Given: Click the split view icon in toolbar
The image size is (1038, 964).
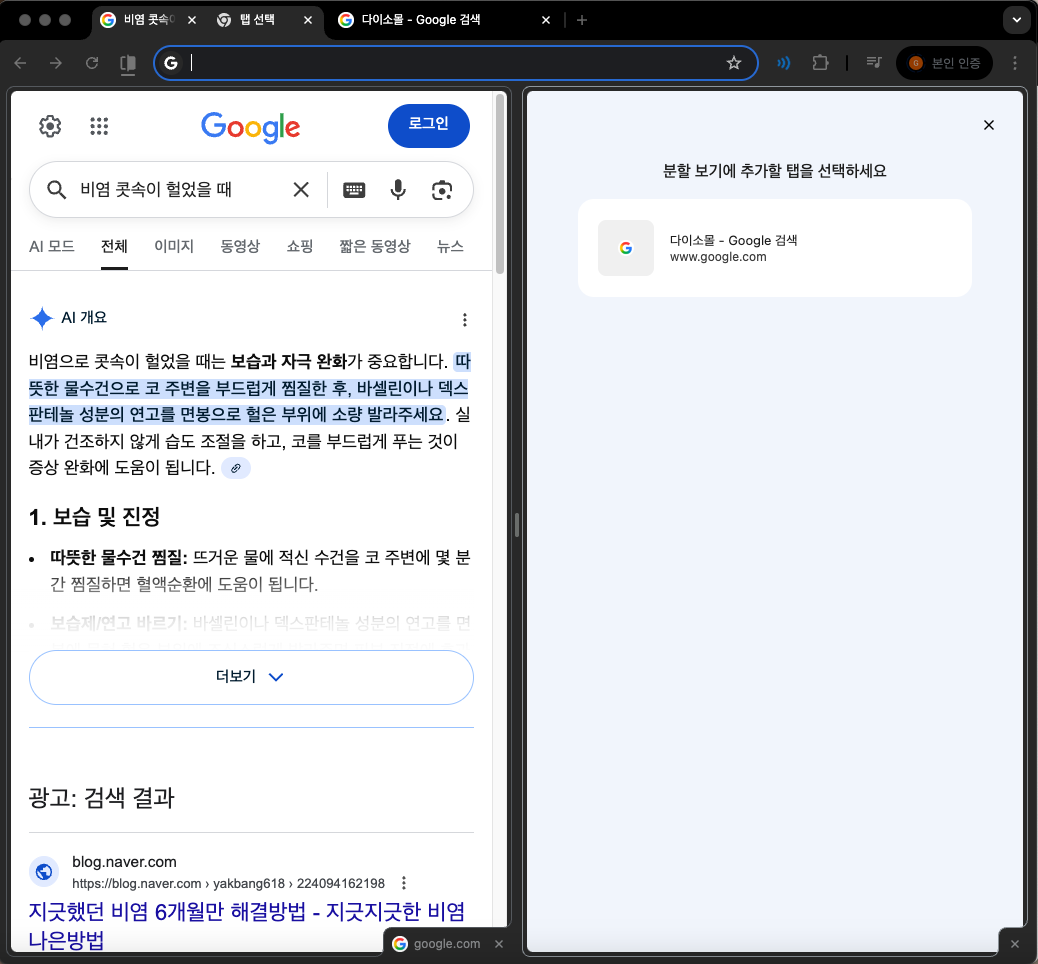Looking at the screenshot, I should click(x=128, y=63).
